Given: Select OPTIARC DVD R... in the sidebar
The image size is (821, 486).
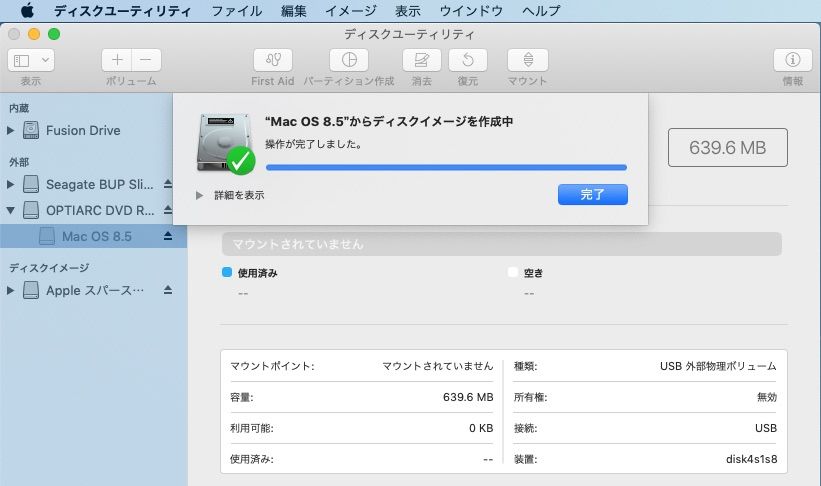Looking at the screenshot, I should click(x=99, y=211).
